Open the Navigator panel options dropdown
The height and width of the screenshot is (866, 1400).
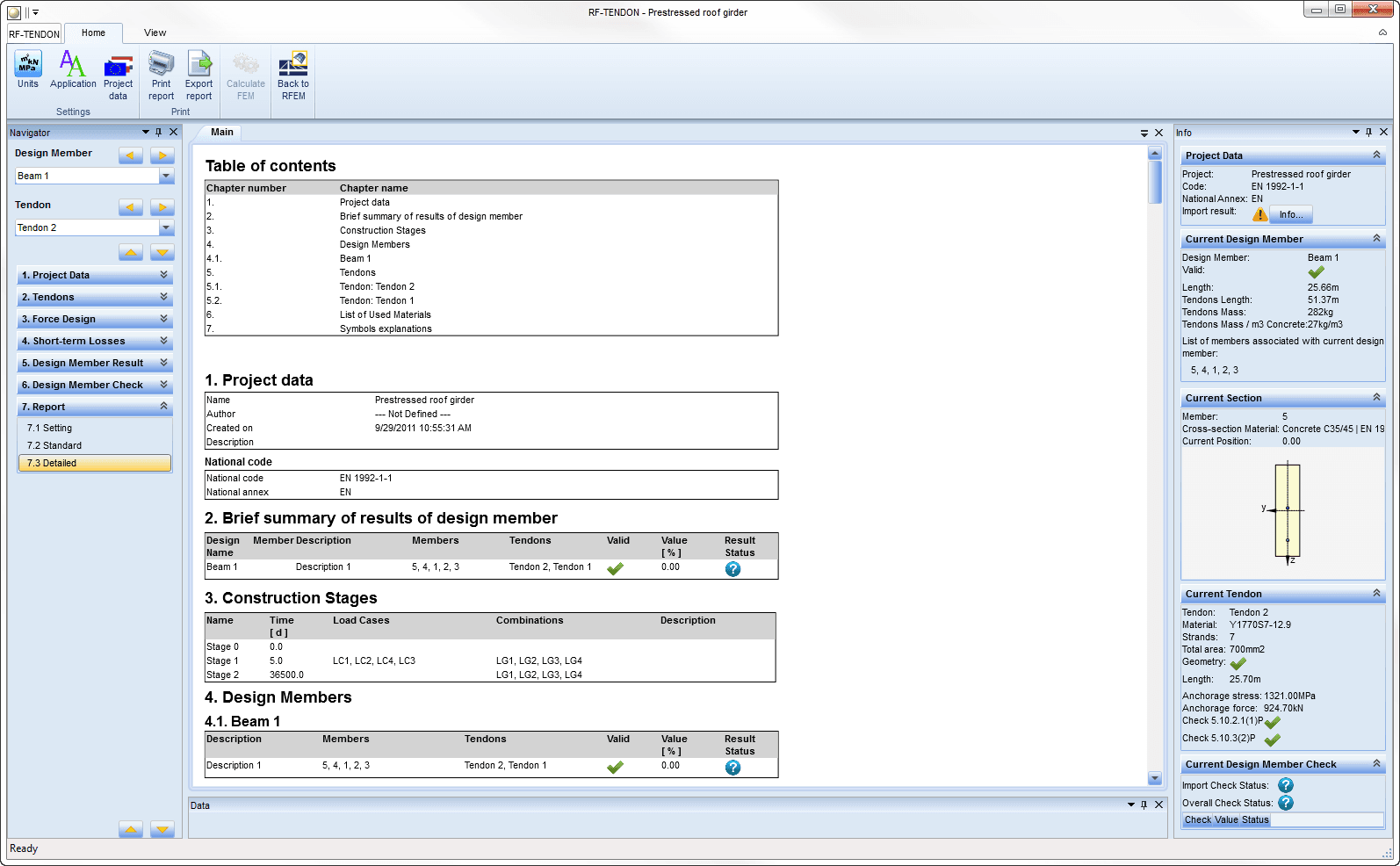click(146, 132)
